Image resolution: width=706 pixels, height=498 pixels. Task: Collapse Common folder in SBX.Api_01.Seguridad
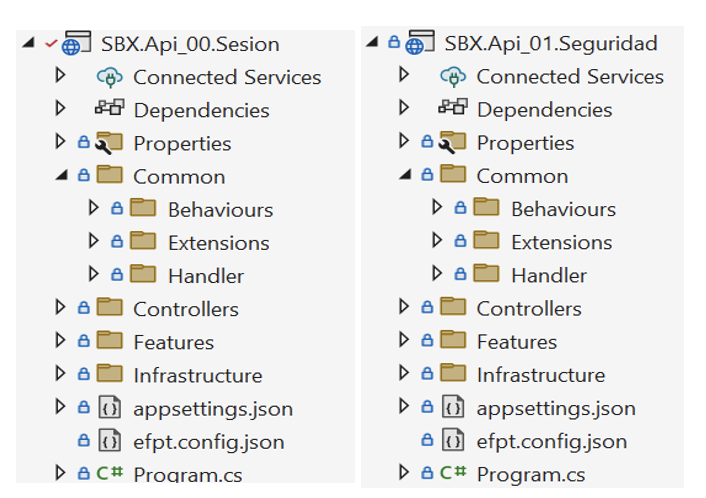405,174
